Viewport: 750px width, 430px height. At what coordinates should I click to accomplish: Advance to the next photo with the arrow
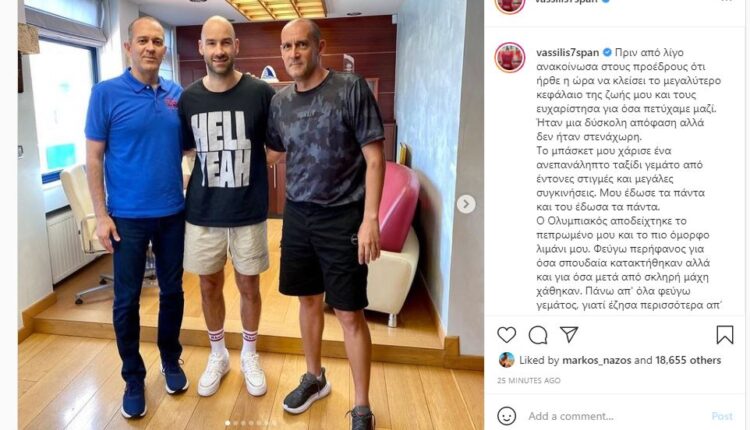466,204
